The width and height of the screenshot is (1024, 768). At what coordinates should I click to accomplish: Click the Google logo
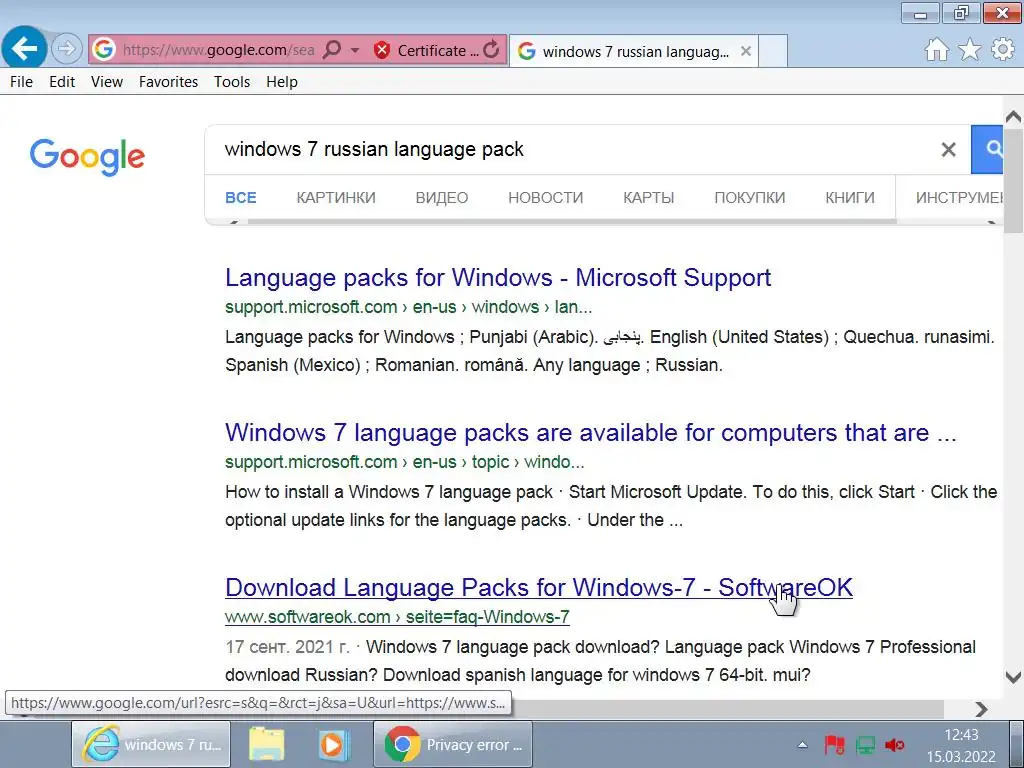click(x=87, y=156)
